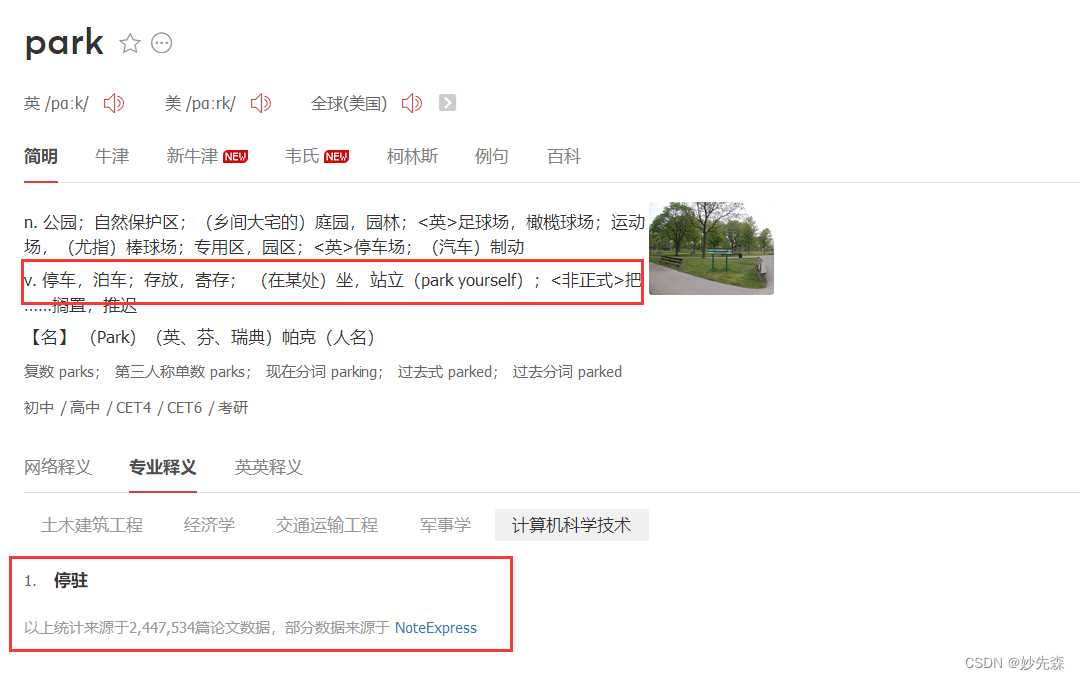Play the British pronunciation audio
This screenshot has height=680, width=1080.
[x=114, y=103]
